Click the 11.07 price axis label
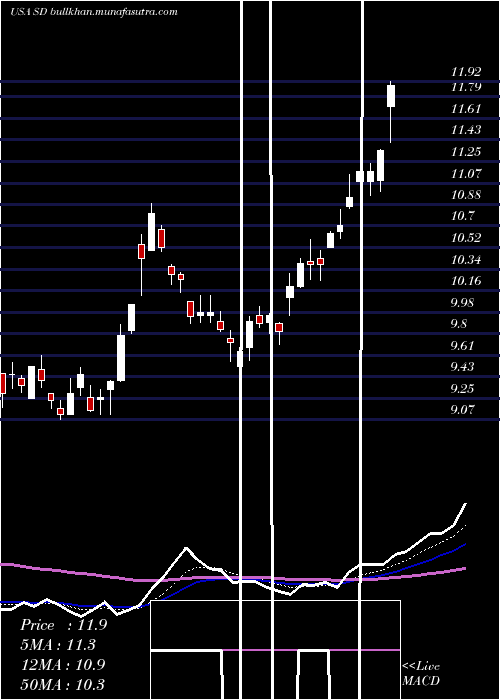 point(467,173)
